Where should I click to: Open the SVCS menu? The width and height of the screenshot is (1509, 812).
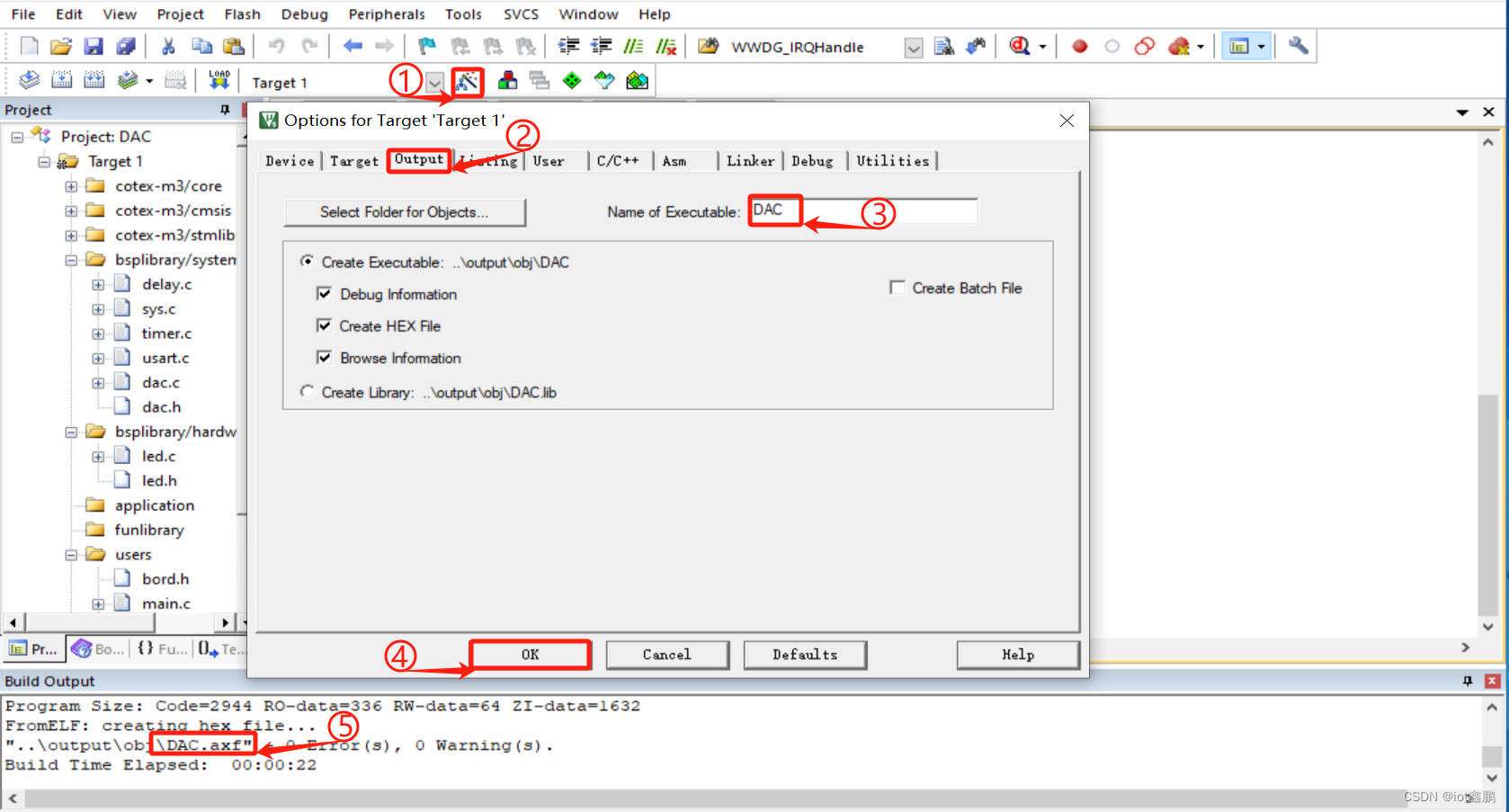pyautogui.click(x=521, y=14)
